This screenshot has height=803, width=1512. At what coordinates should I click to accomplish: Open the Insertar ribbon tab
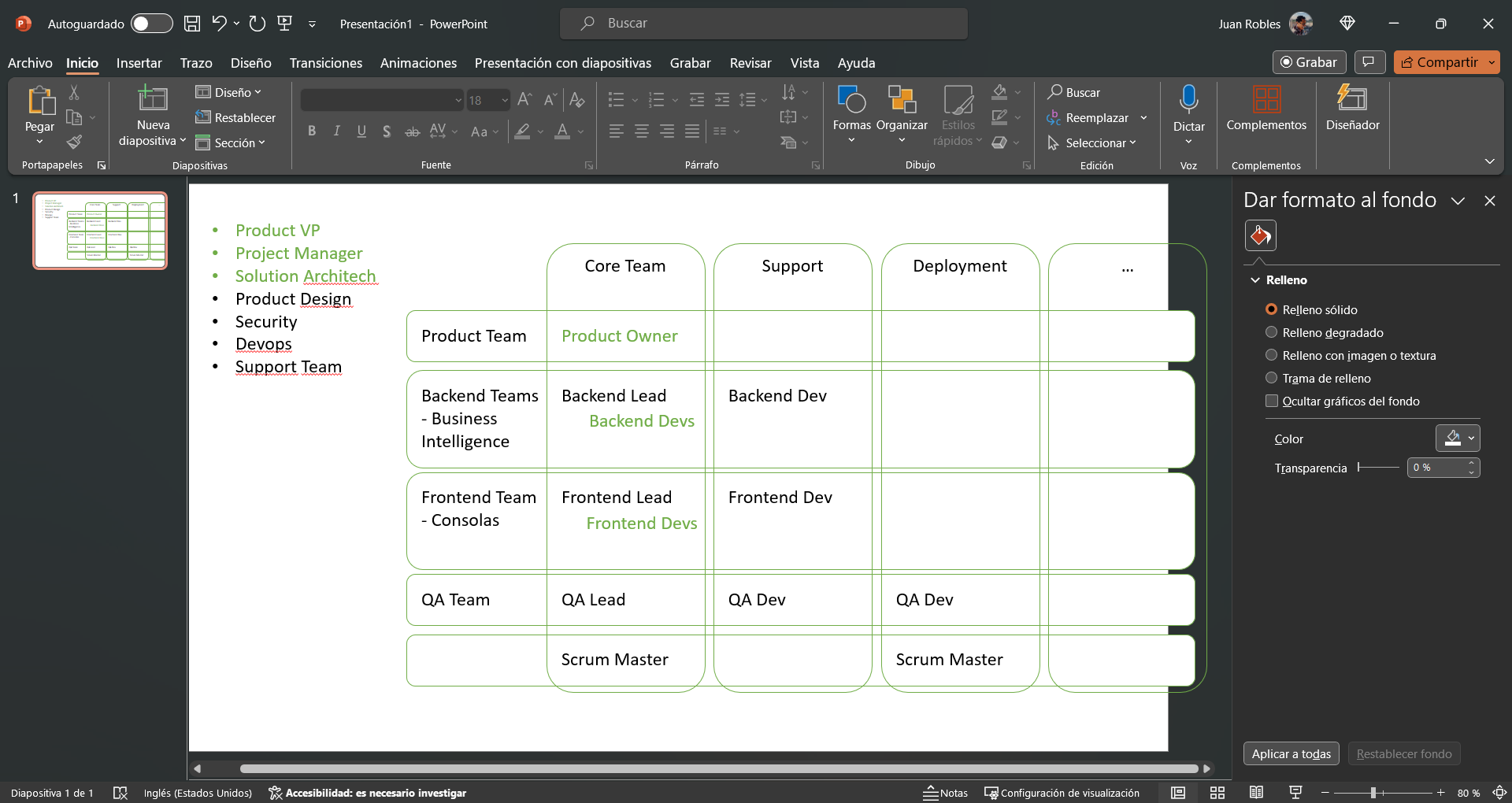pos(139,63)
